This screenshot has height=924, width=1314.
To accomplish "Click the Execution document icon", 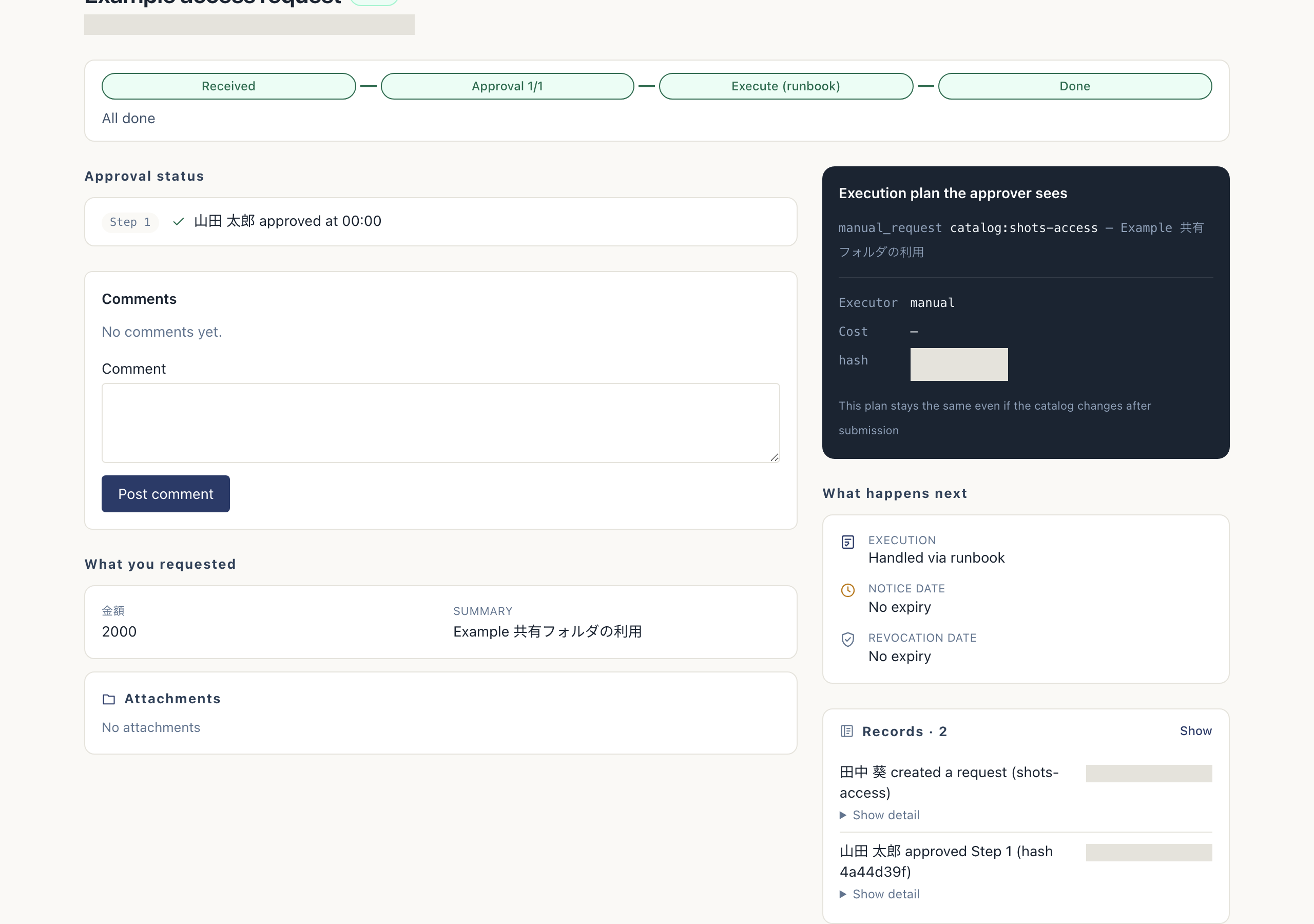I will [847, 542].
